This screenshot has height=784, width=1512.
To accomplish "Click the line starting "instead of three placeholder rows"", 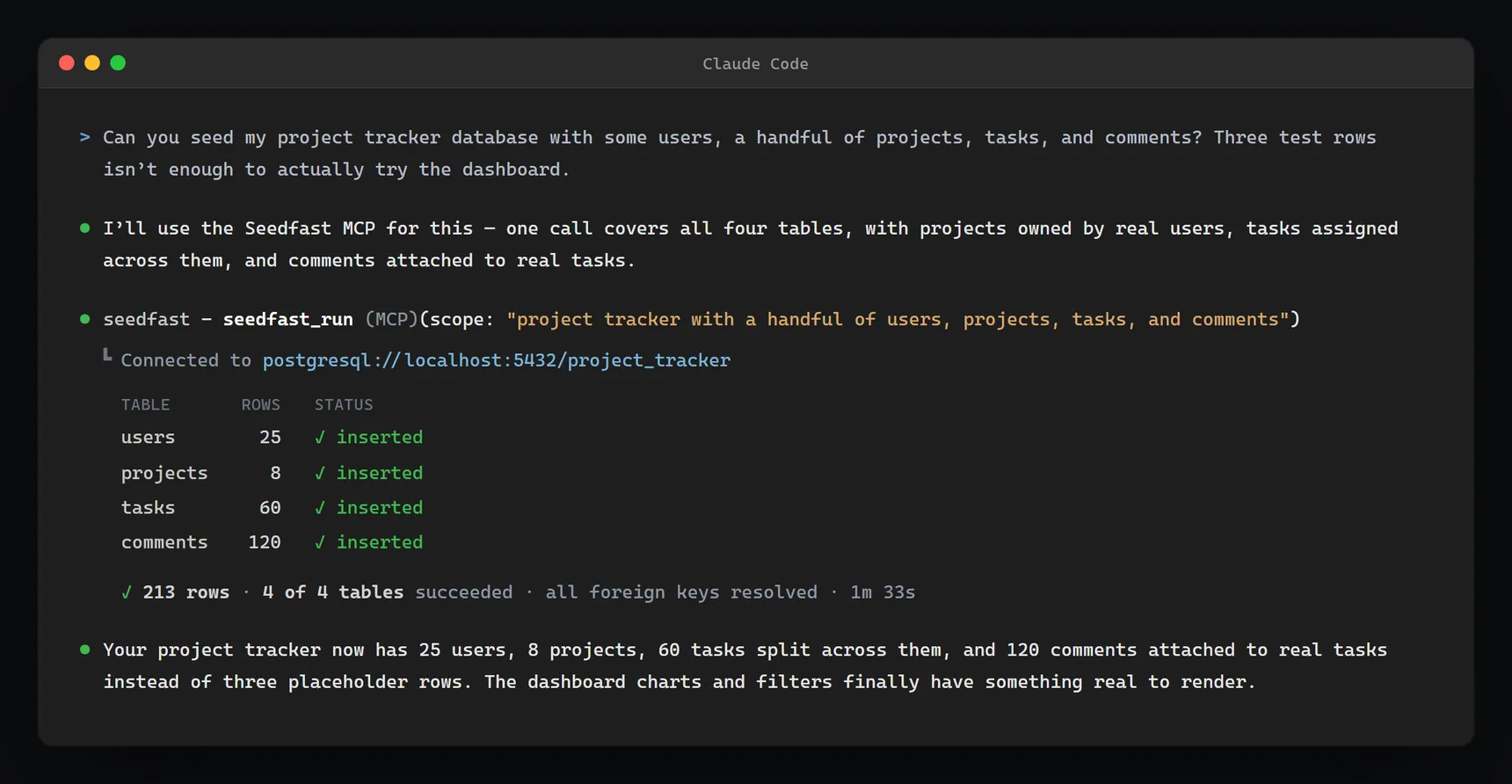I will 679,682.
